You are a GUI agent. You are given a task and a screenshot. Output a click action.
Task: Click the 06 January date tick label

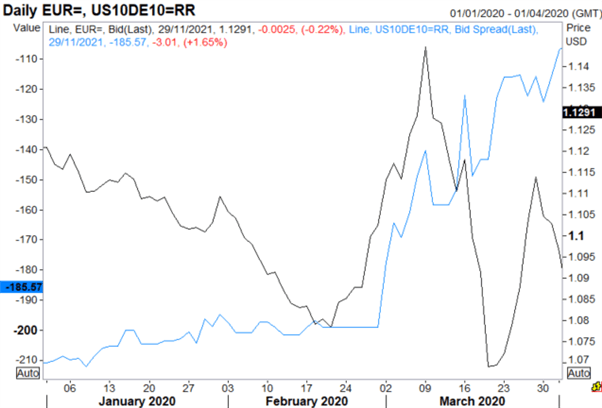coord(69,388)
